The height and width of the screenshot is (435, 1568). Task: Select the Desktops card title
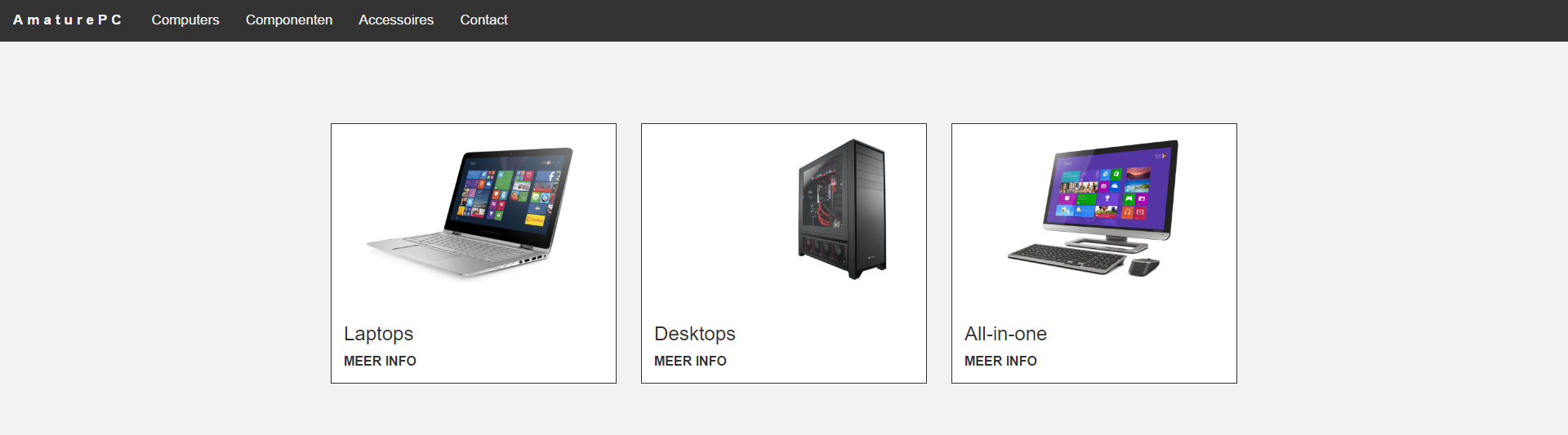click(x=695, y=334)
